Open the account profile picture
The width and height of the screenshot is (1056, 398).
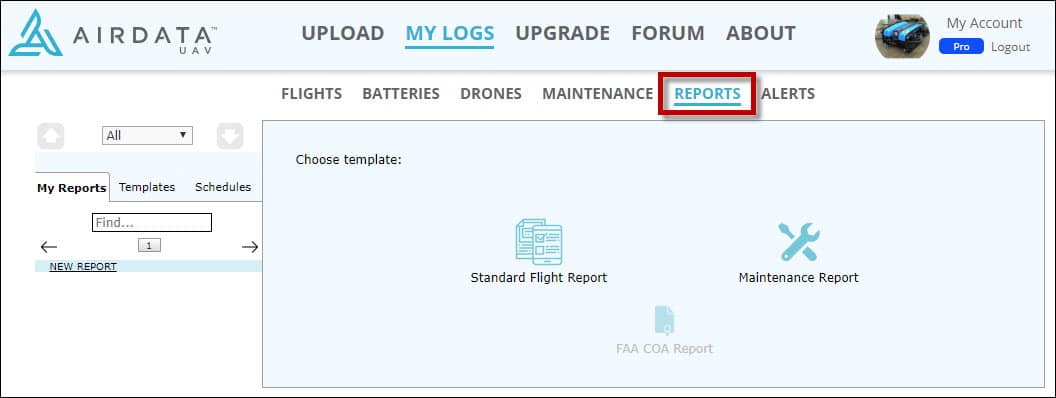[x=902, y=36]
